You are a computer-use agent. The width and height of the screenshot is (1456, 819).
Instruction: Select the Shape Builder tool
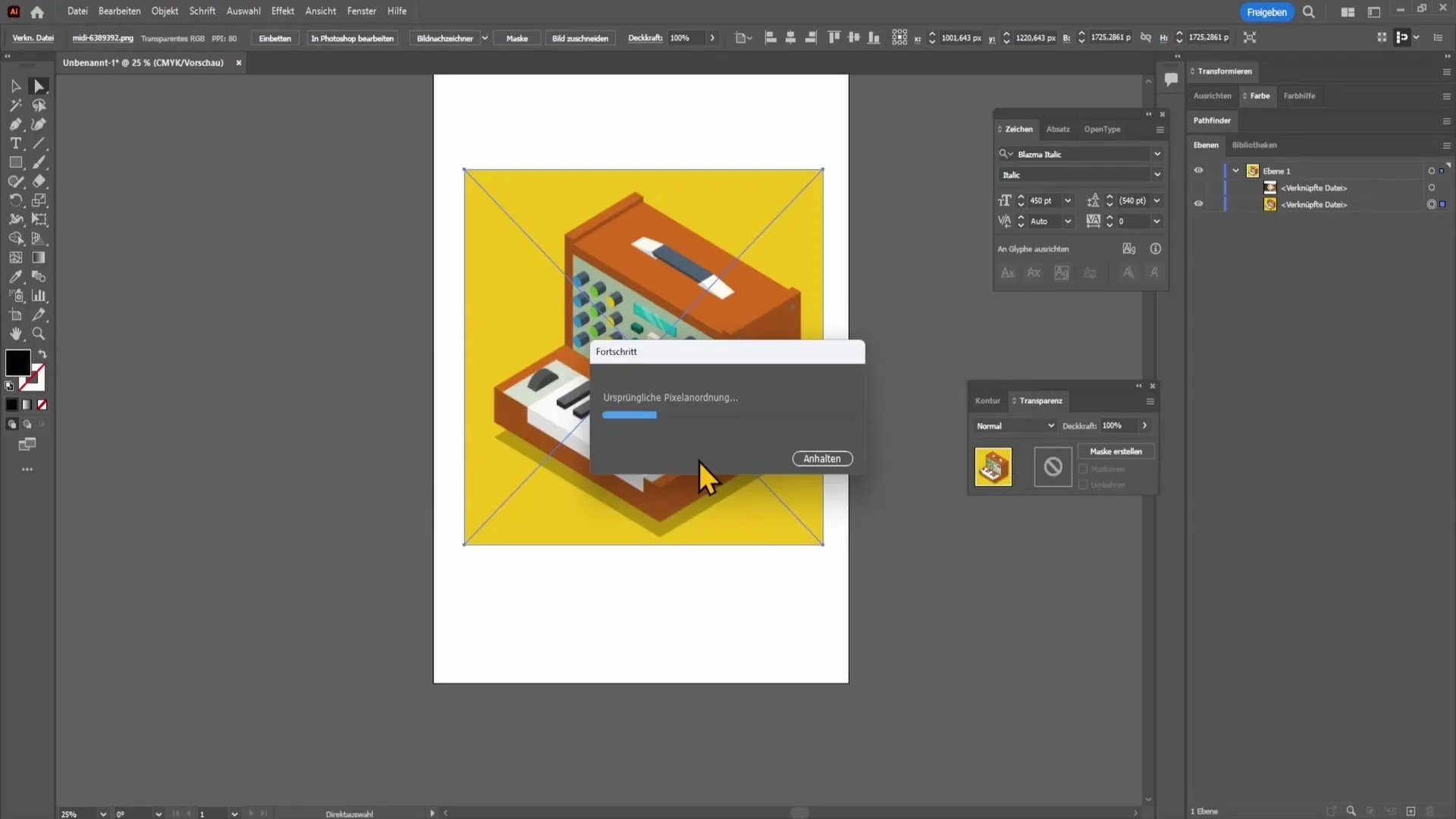click(15, 238)
